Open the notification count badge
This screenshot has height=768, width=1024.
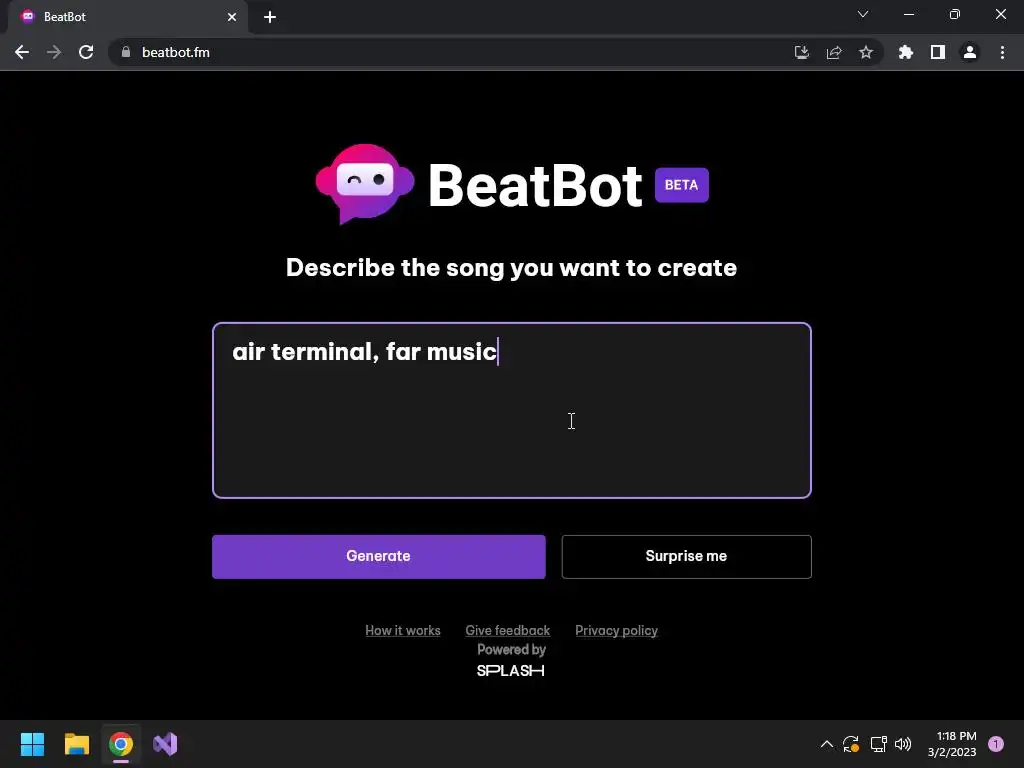tap(996, 744)
